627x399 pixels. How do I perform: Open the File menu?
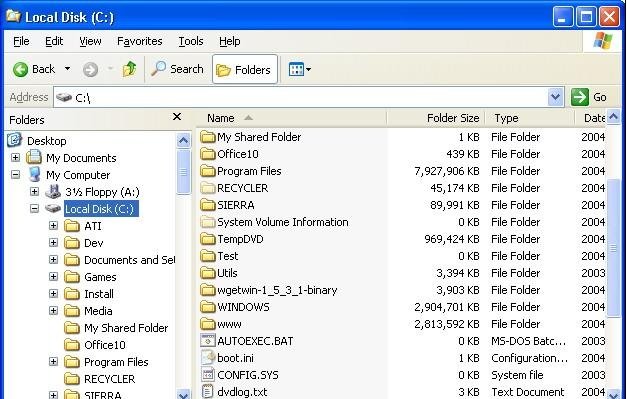21,41
